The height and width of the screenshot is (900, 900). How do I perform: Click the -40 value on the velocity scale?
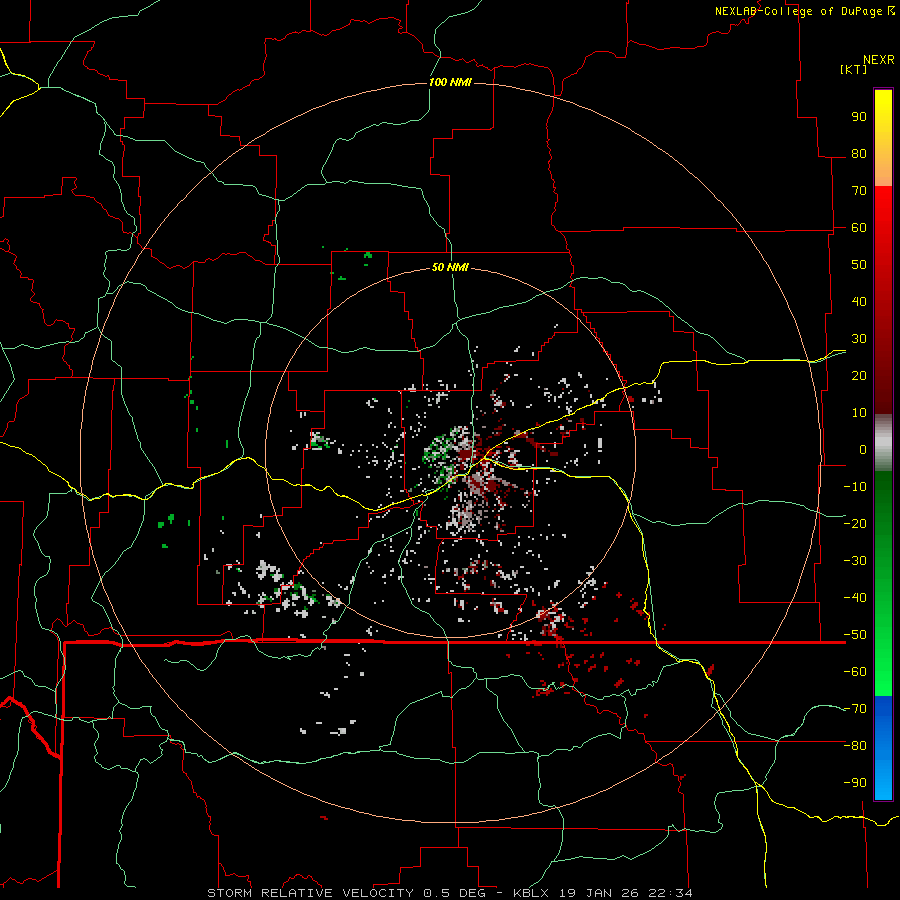point(855,598)
